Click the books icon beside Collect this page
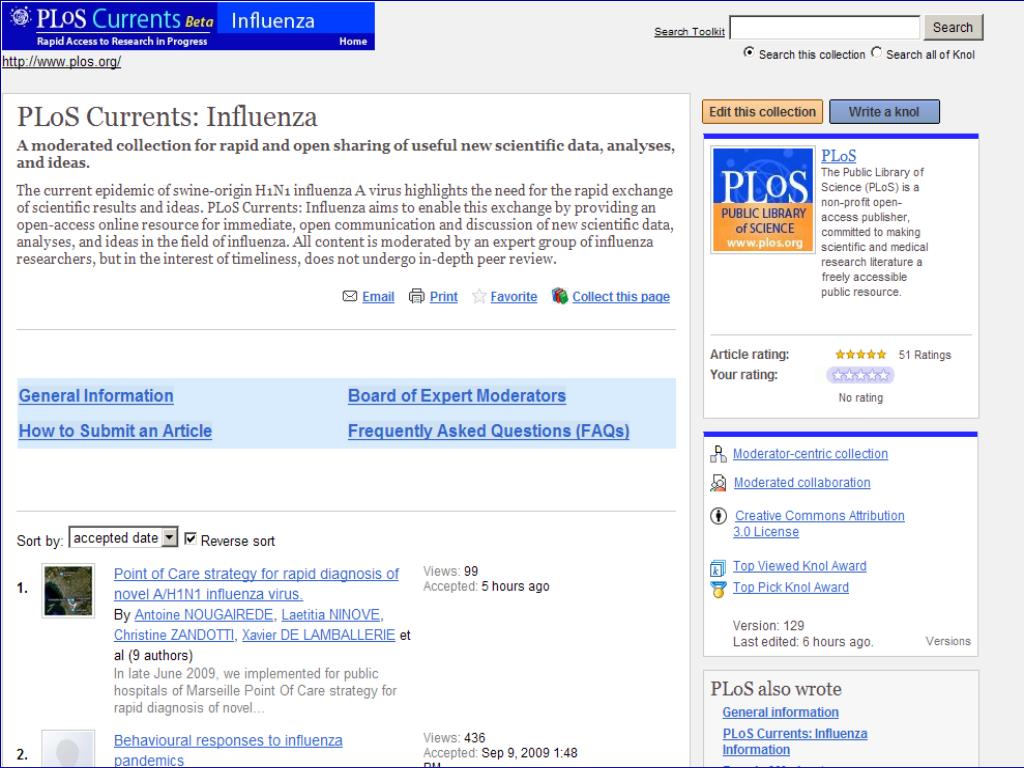The width and height of the screenshot is (1024, 768). [560, 296]
